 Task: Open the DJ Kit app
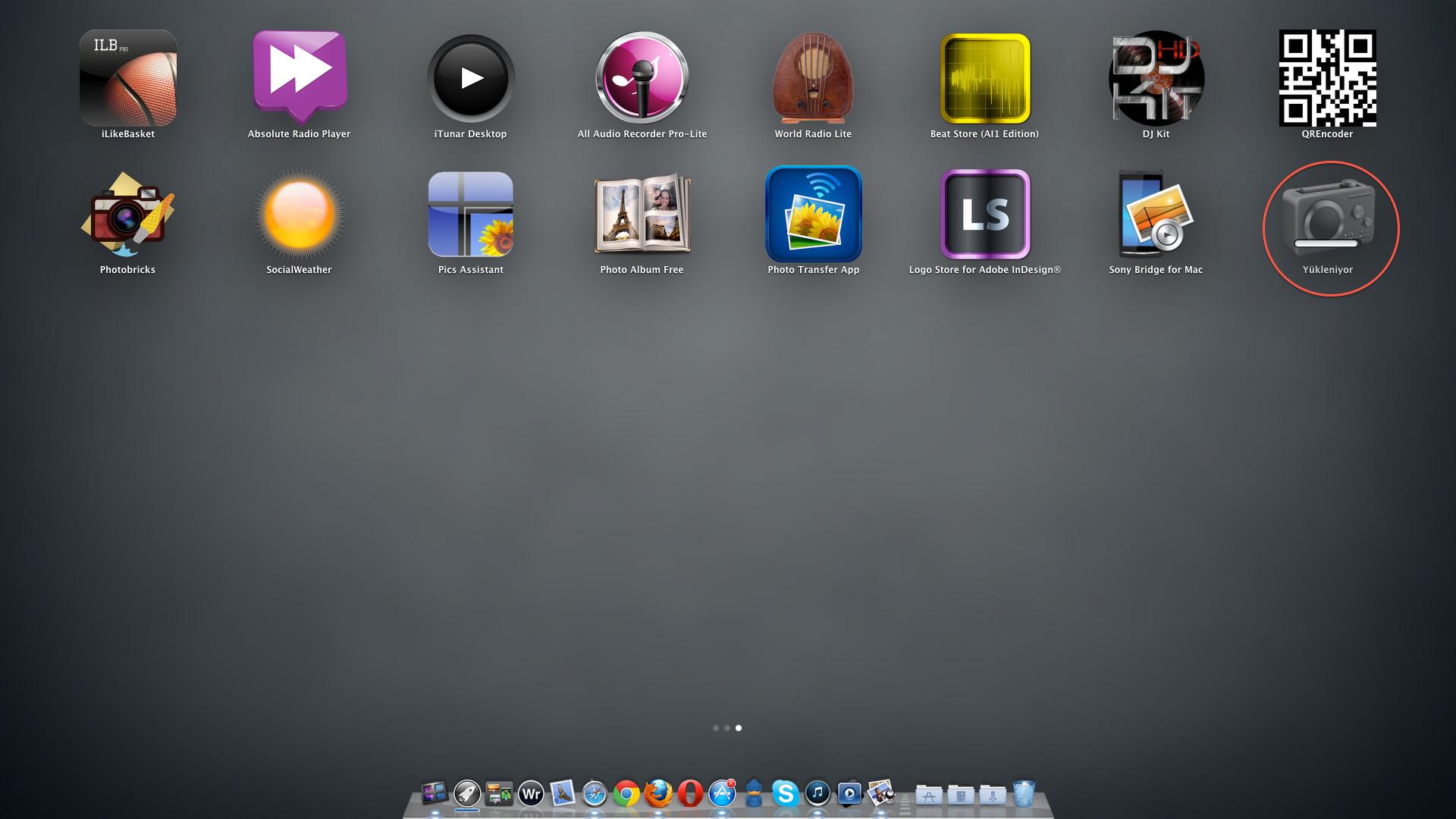1156,78
